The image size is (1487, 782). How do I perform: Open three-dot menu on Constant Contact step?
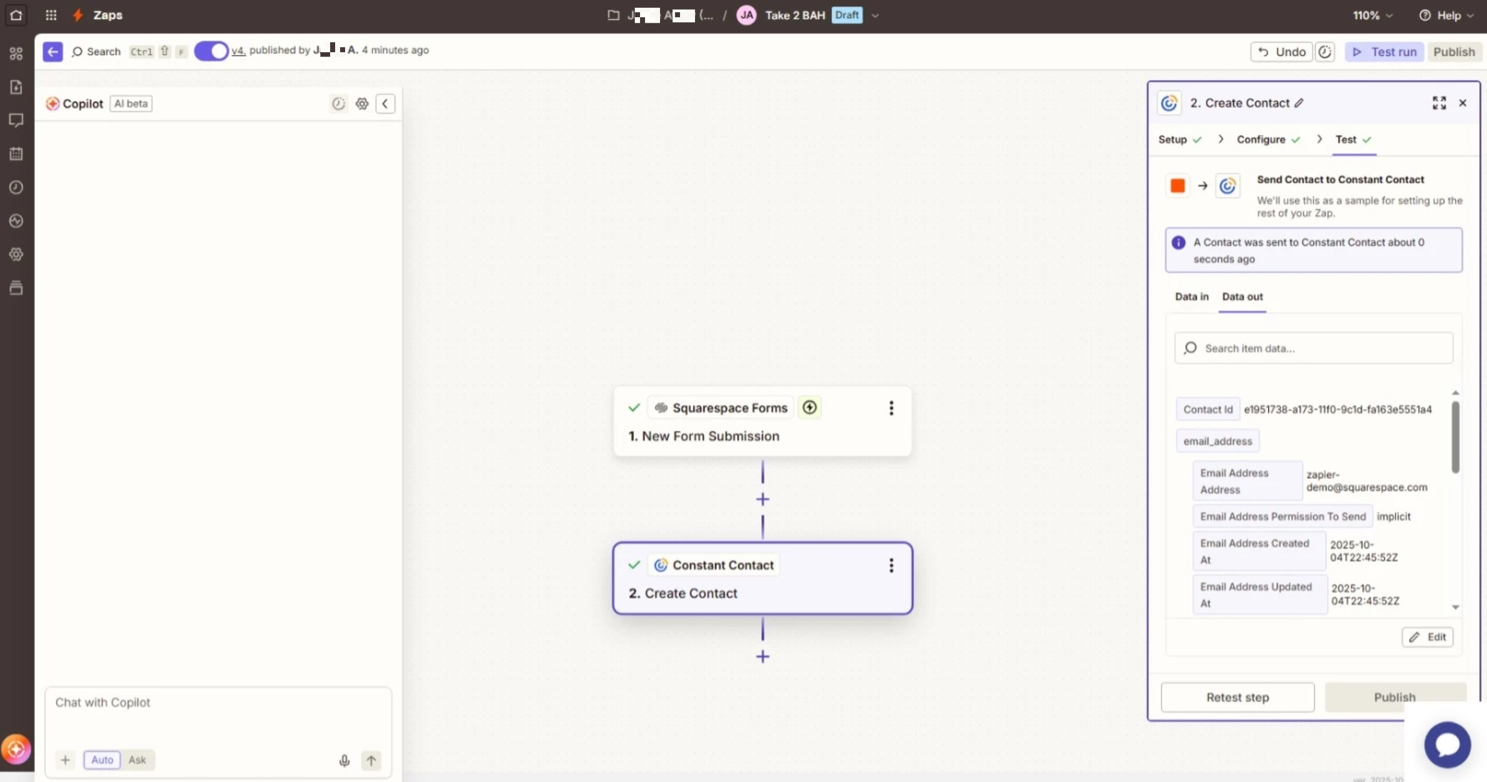point(891,566)
